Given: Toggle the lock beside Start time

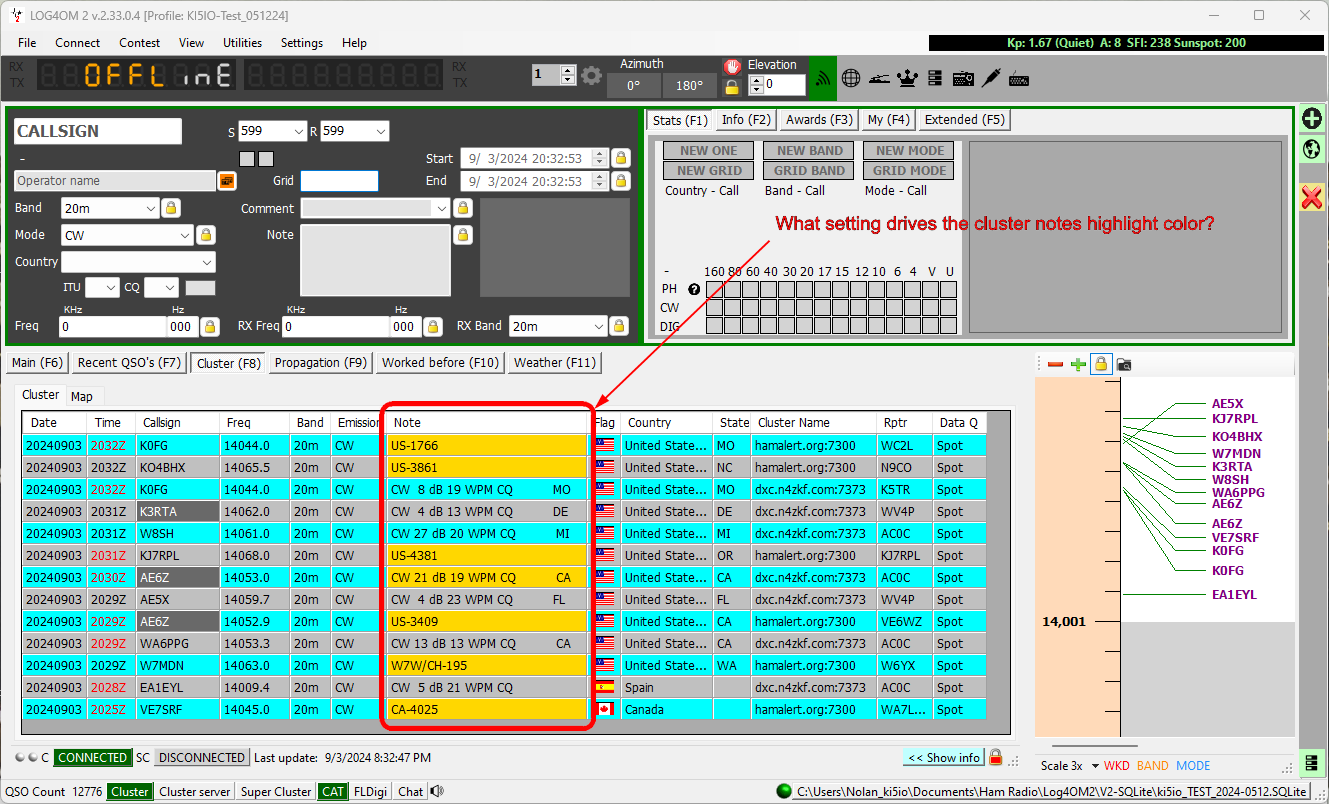Looking at the screenshot, I should tap(621, 158).
